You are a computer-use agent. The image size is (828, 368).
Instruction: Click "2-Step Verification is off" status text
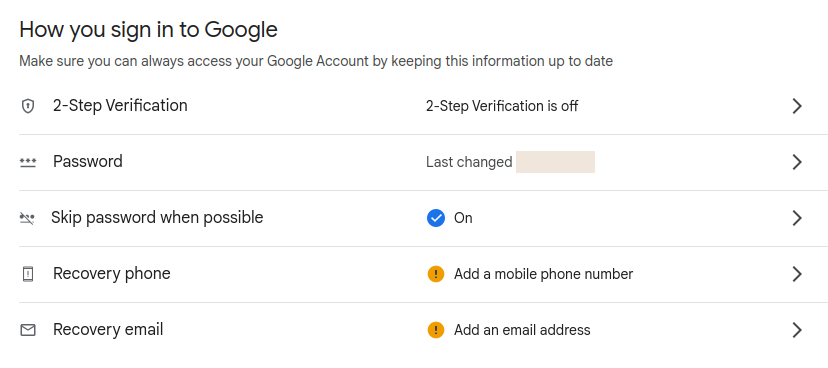(x=502, y=106)
